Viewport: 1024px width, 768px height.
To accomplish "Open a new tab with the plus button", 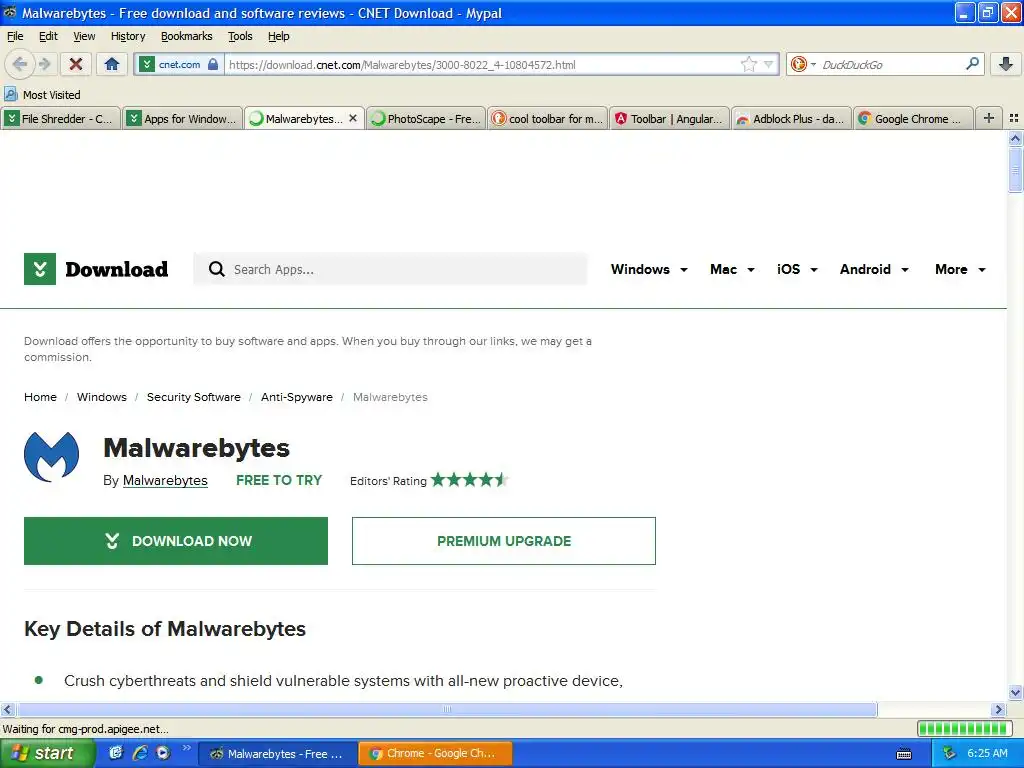I will pos(989,118).
